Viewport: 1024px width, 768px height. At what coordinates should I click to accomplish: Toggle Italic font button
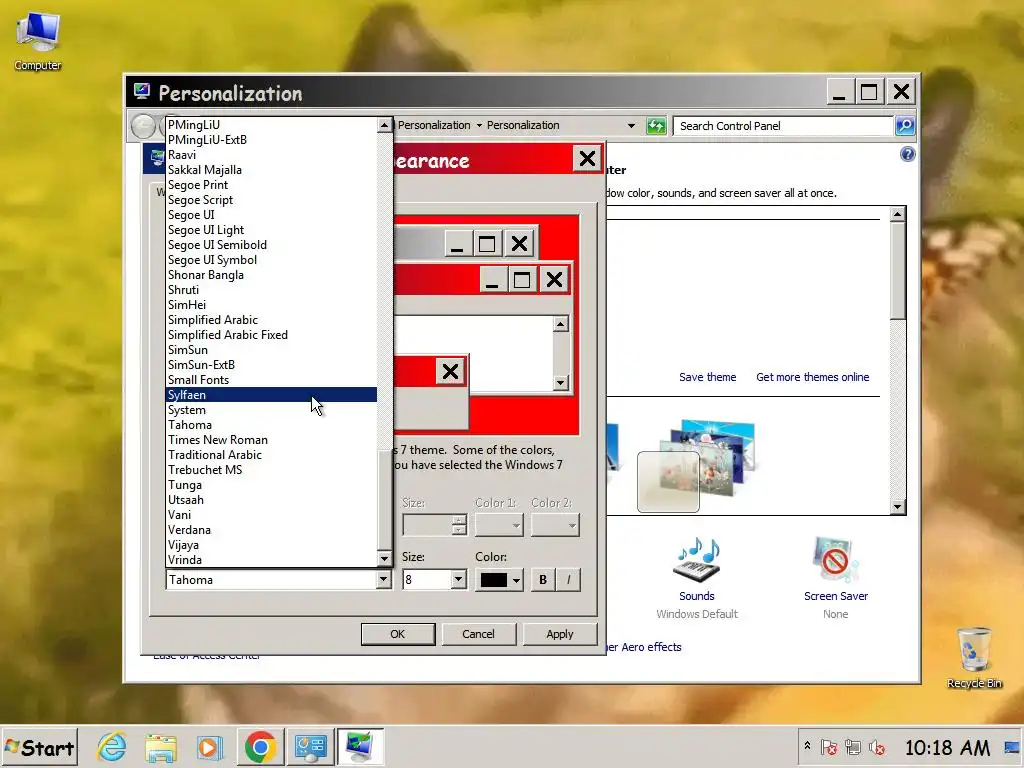[568, 579]
